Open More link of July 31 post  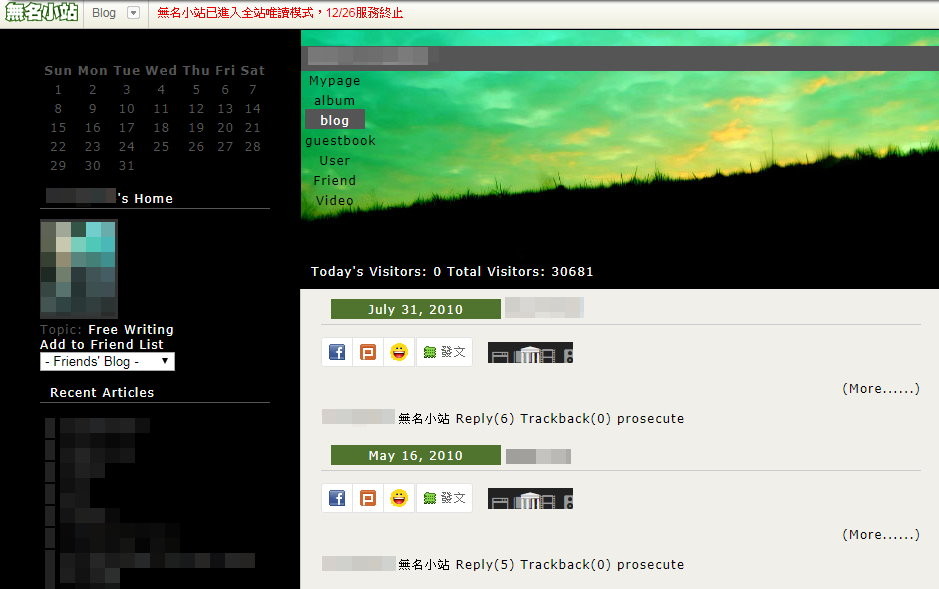coord(880,388)
